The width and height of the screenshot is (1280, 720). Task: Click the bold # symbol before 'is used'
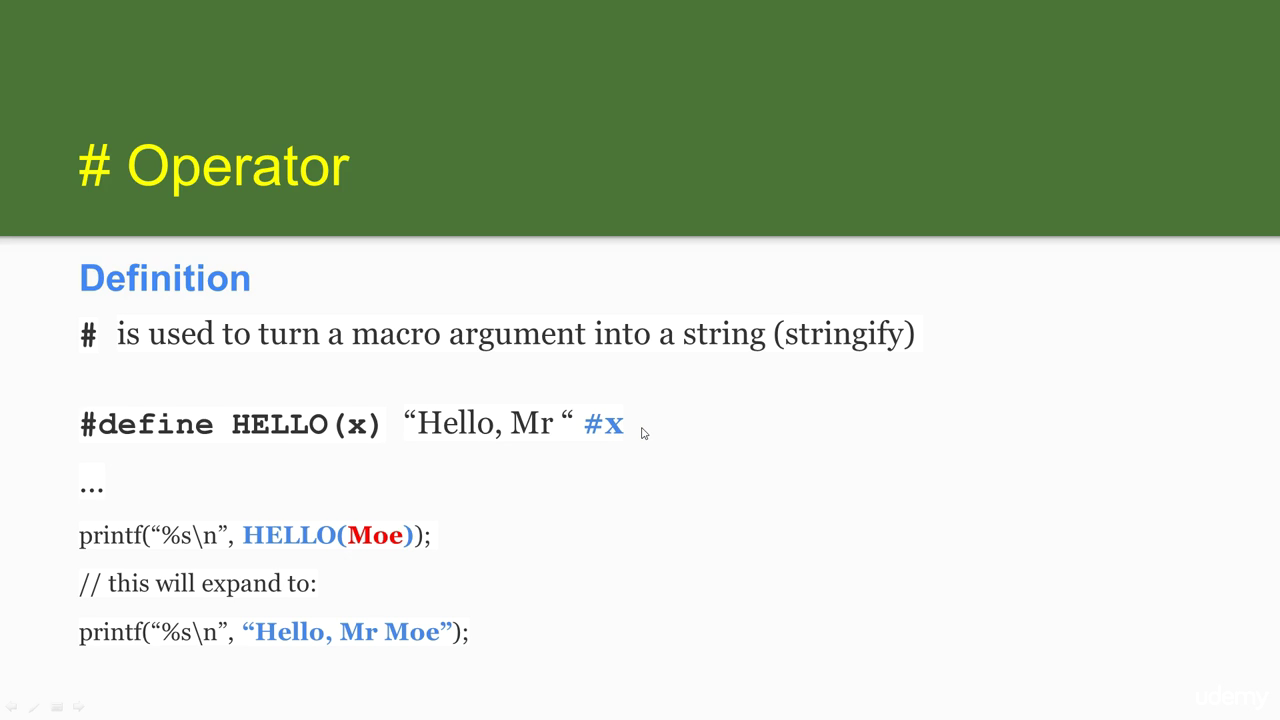click(x=88, y=334)
